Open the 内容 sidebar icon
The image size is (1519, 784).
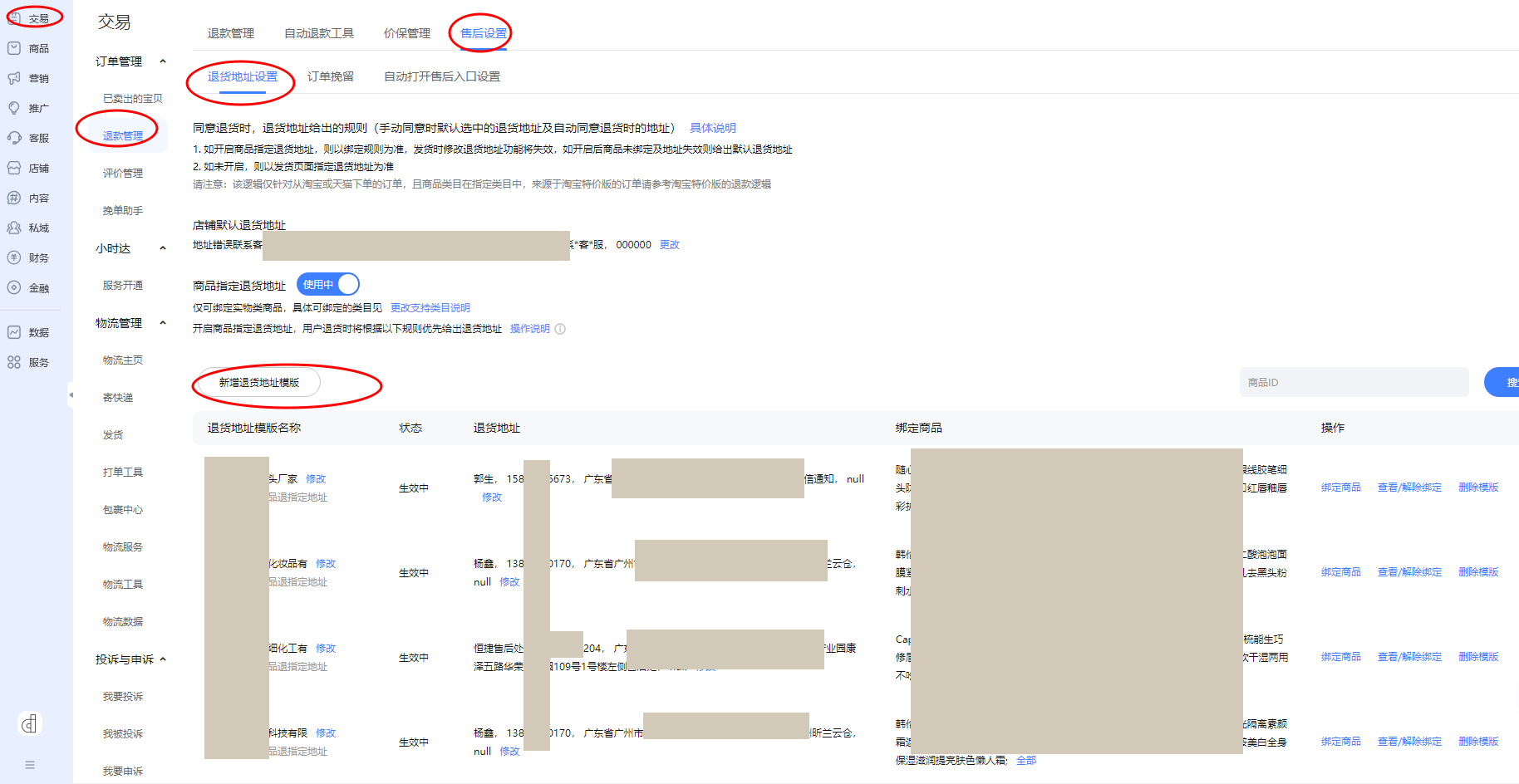[x=14, y=198]
